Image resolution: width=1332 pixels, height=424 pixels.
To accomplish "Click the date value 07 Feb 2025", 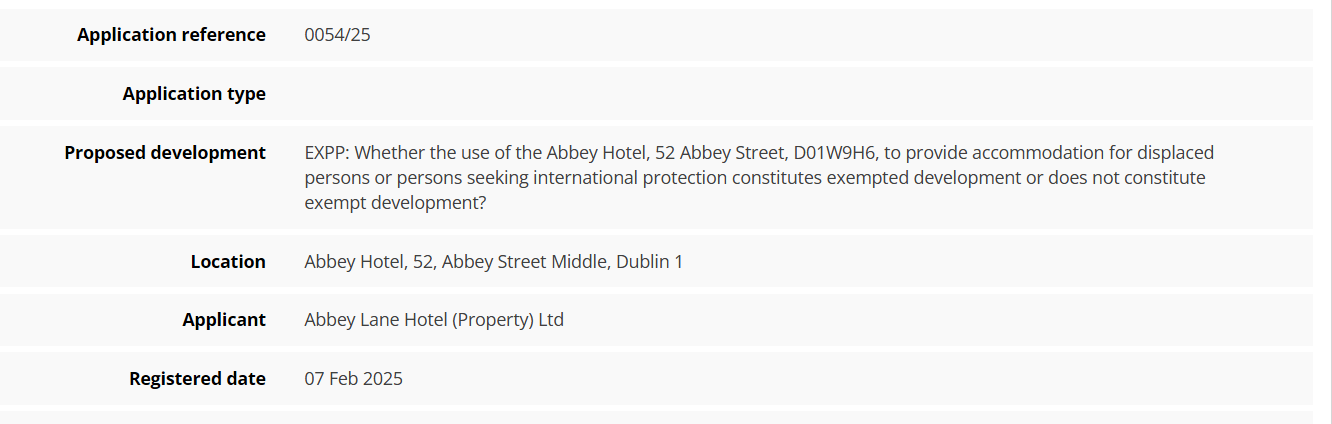I will [x=353, y=379].
